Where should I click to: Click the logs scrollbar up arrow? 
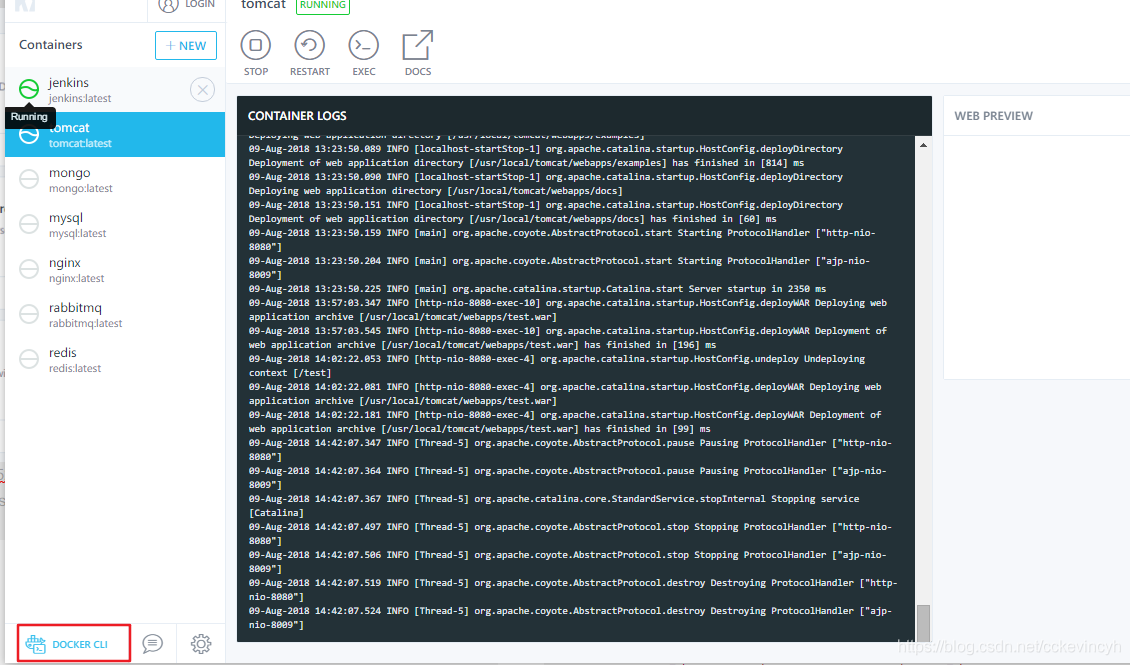click(923, 146)
